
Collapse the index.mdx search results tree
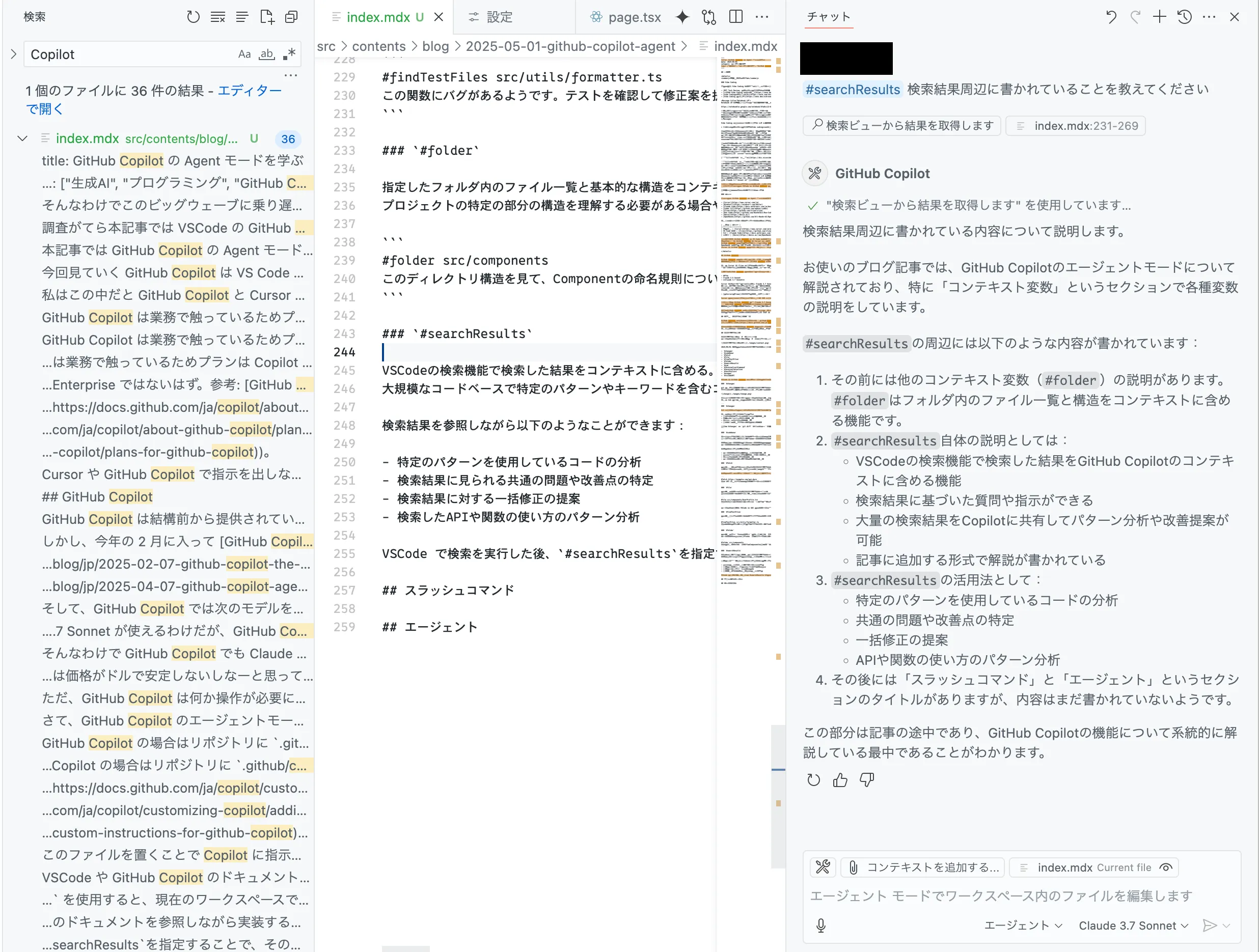click(x=23, y=139)
